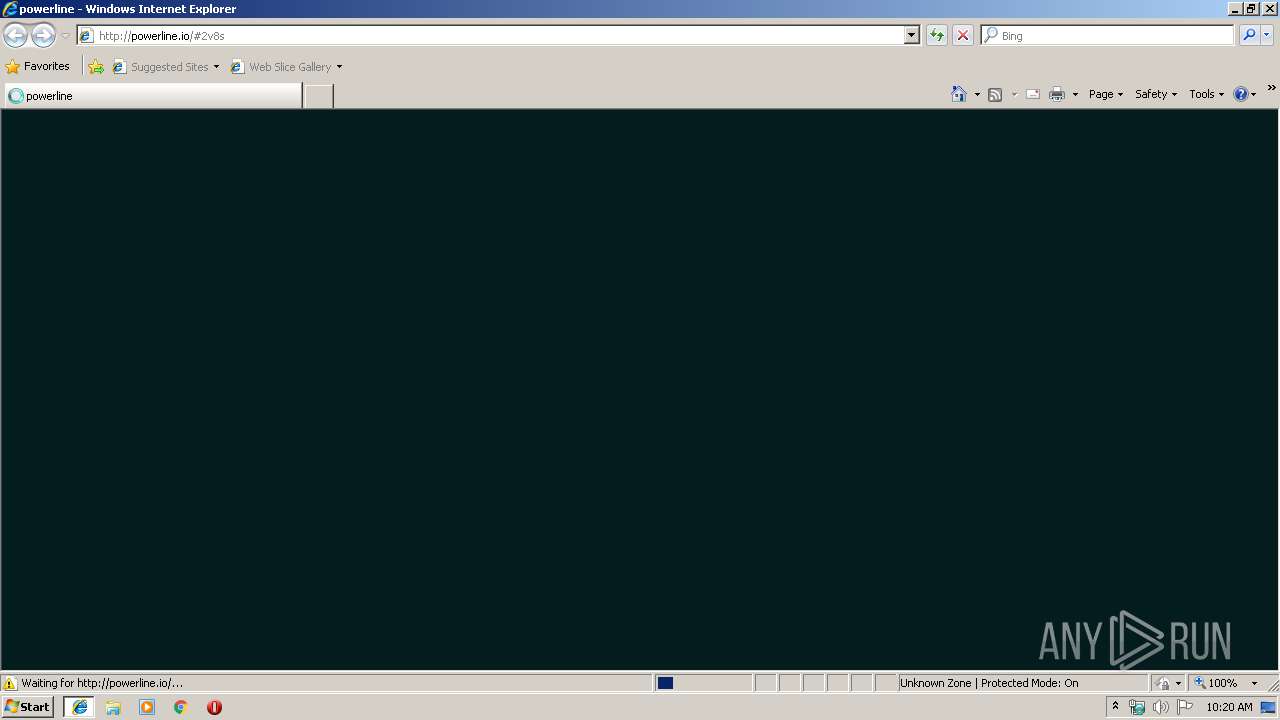The height and width of the screenshot is (720, 1280).
Task: Open the Windows Start menu
Action: pyautogui.click(x=27, y=707)
